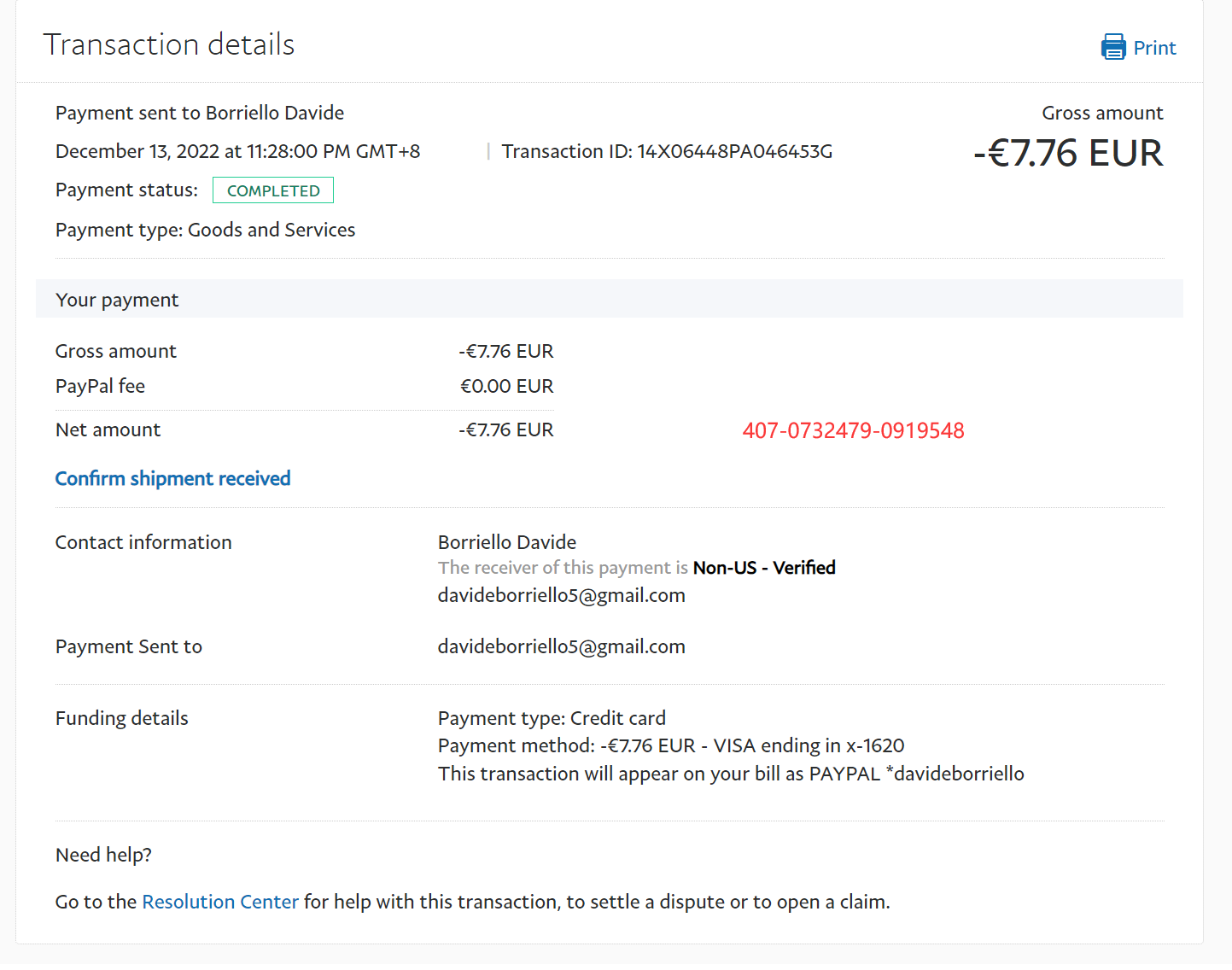Click the Print text link
This screenshot has height=970, width=1232.
tap(1154, 48)
